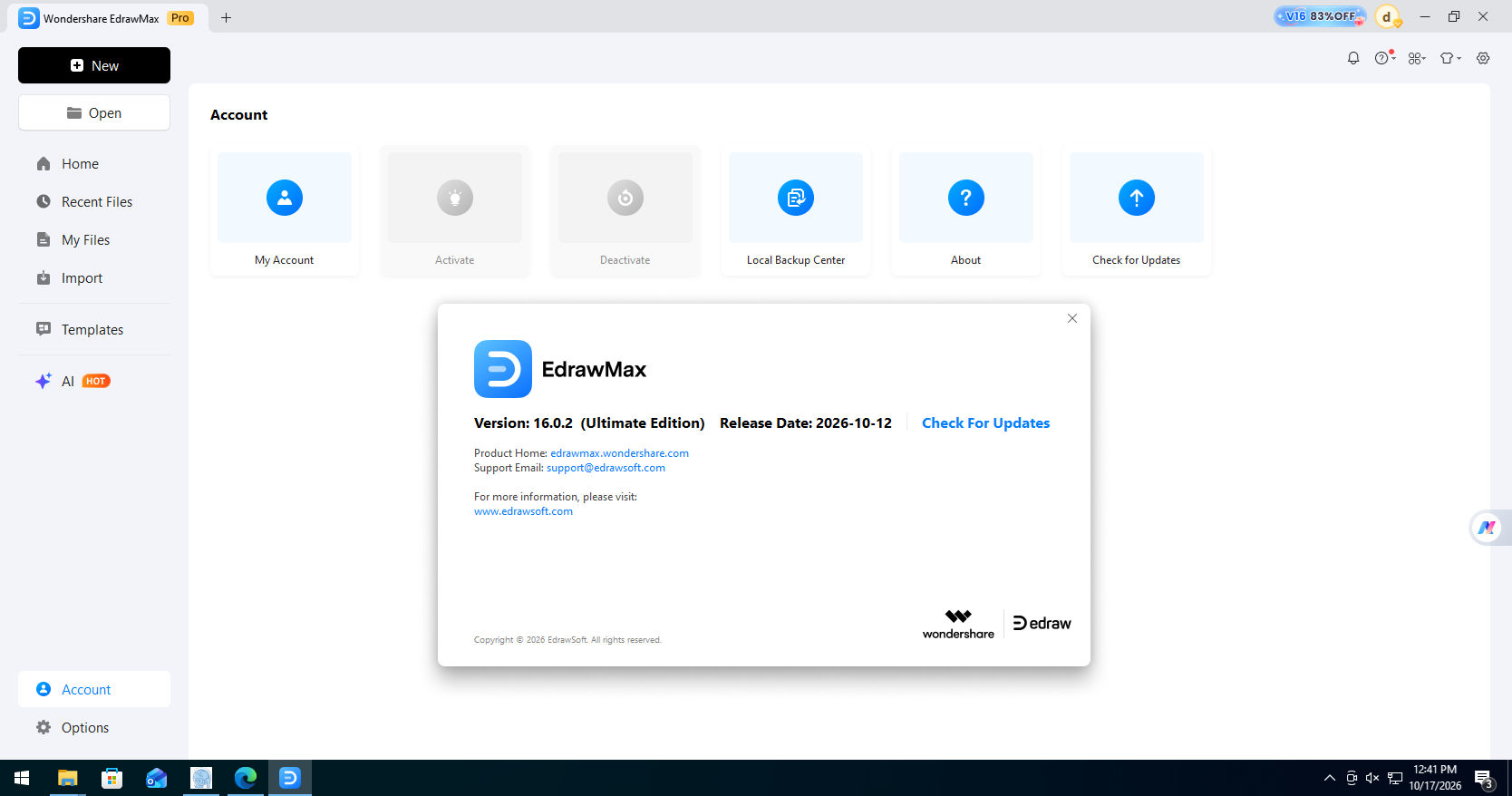Open Options in the sidebar
Viewport: 1512px width, 796px height.
click(x=94, y=727)
